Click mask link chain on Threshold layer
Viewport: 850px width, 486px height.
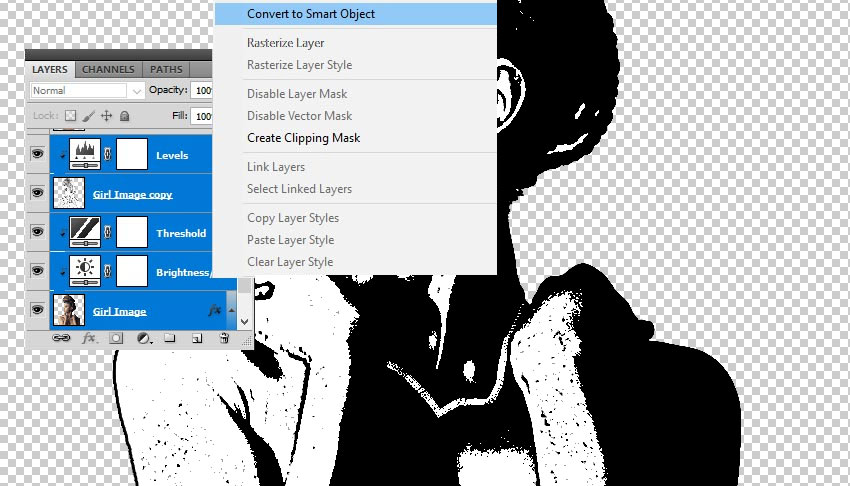click(107, 232)
